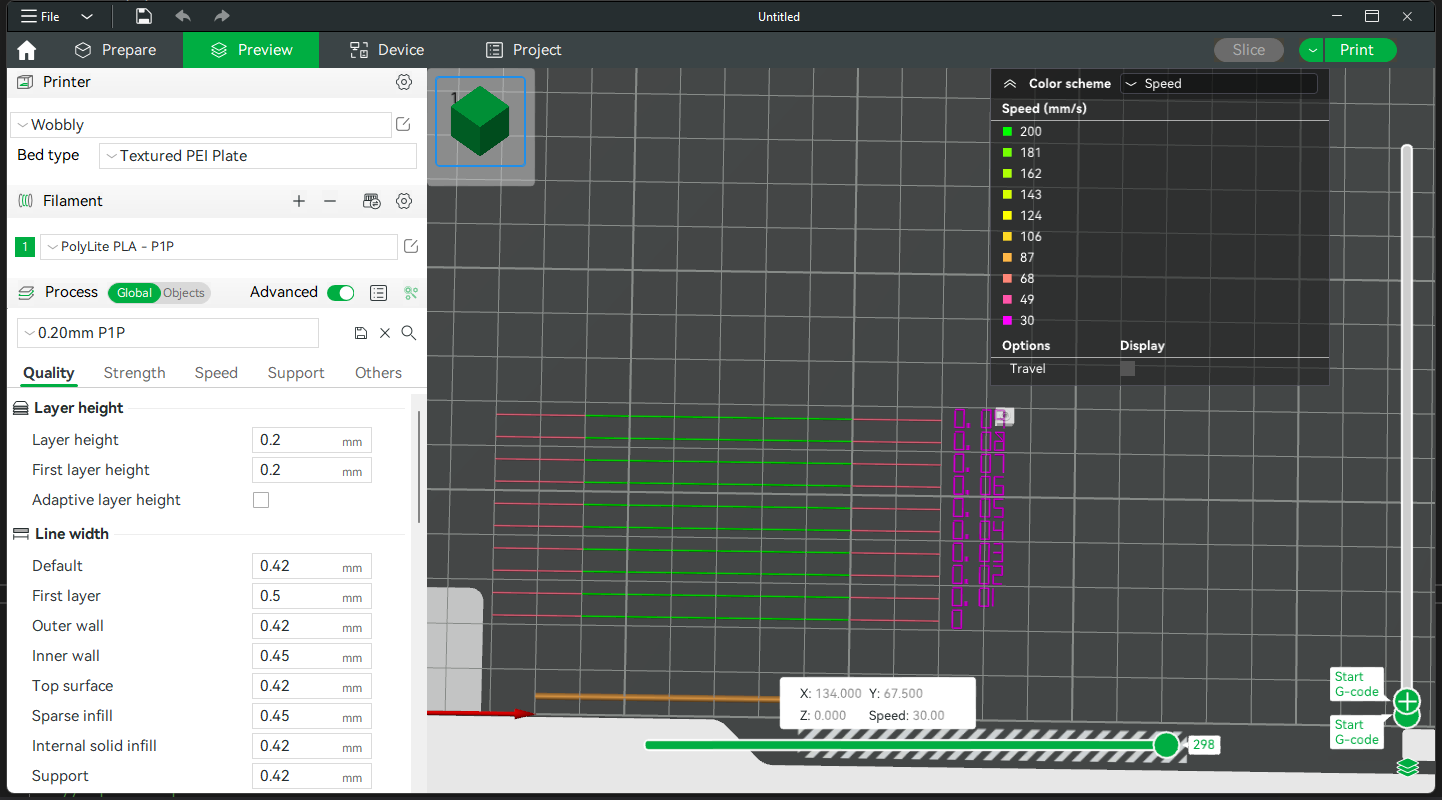Open the Bed type dropdown
The height and width of the screenshot is (800, 1442).
[257, 156]
